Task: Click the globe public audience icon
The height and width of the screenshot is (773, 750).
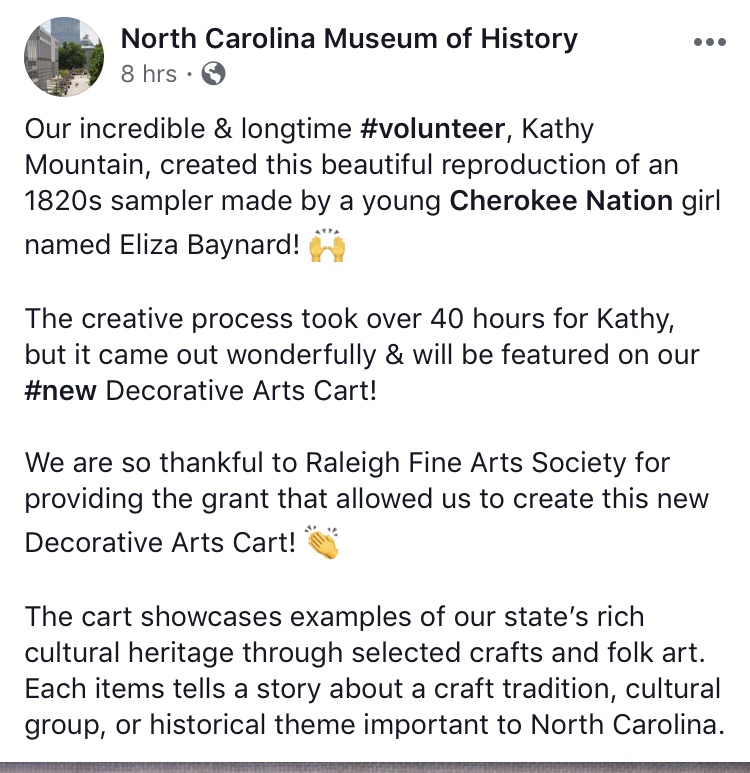Action: [214, 73]
